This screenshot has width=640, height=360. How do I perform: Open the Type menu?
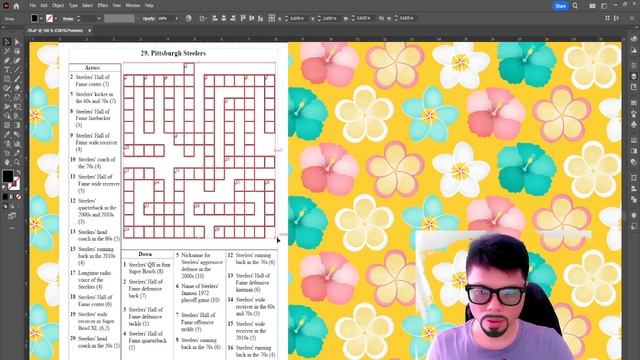click(73, 6)
